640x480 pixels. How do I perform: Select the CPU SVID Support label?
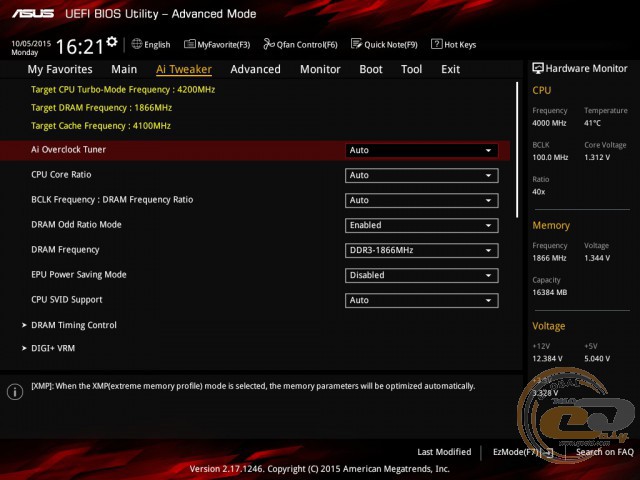point(67,300)
